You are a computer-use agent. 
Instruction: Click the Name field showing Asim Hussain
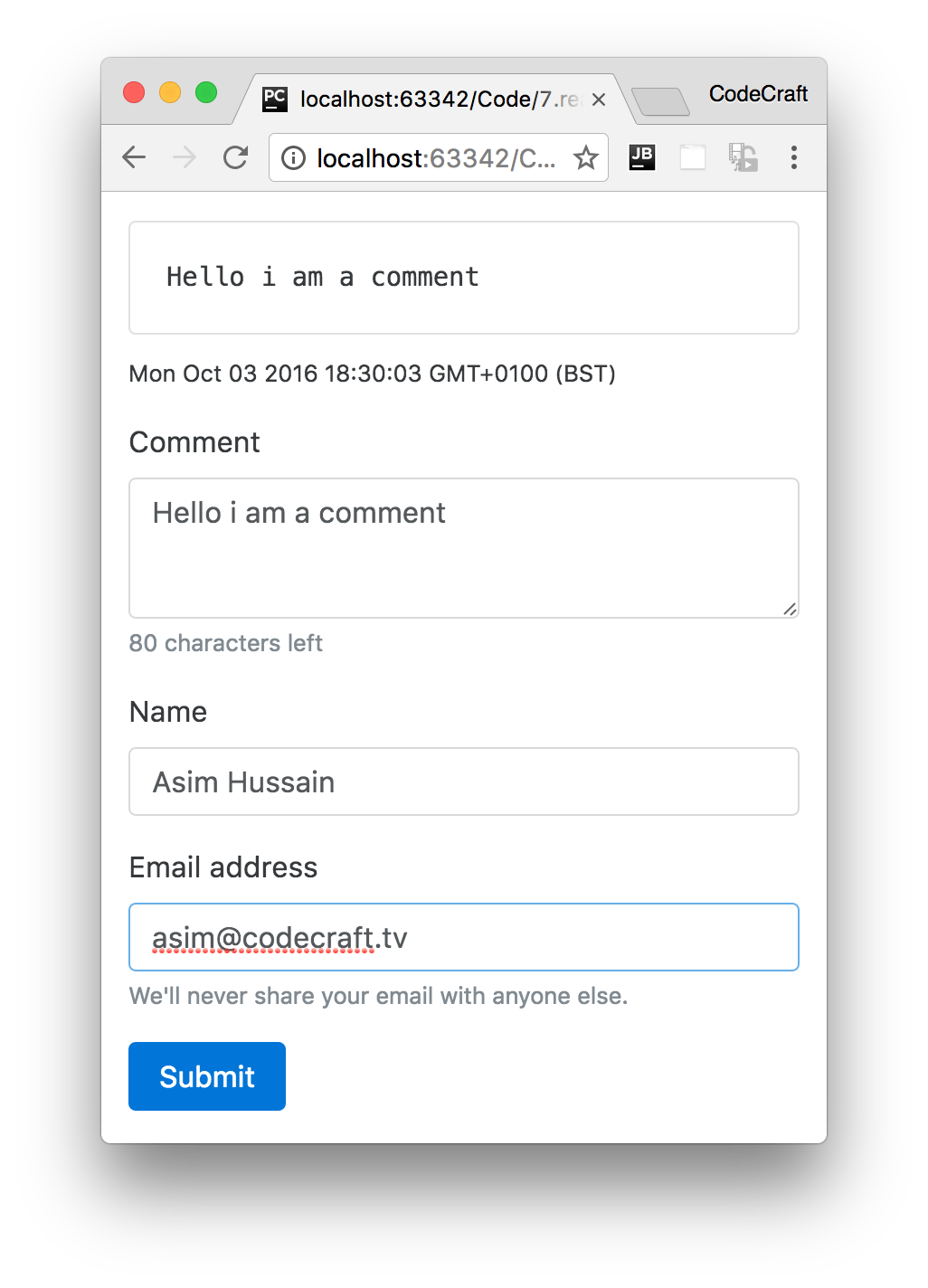coord(463,781)
